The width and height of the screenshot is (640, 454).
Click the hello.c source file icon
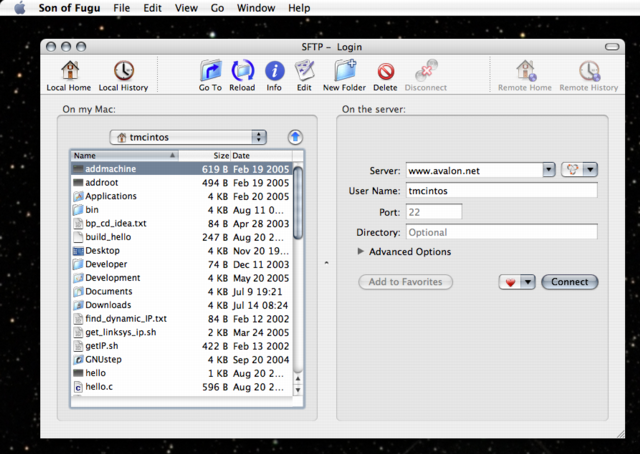click(78, 387)
